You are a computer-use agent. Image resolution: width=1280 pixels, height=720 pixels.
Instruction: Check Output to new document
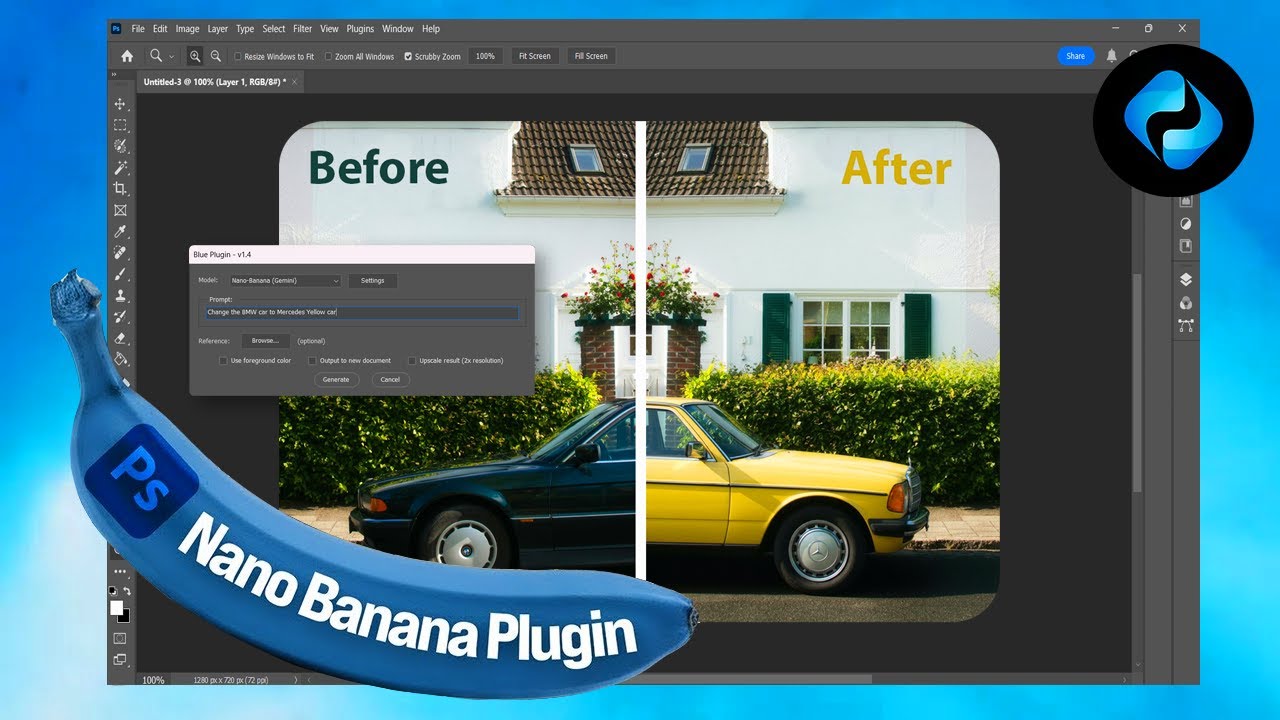(x=312, y=361)
